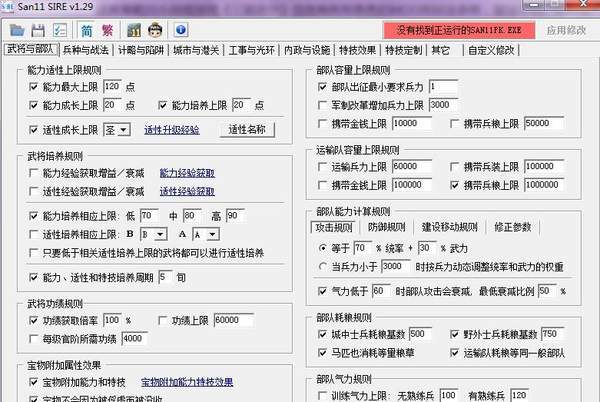600x402 pixels.
Task: Click the 野外士兵耗粮基数 field showing 750
Action: click(553, 334)
